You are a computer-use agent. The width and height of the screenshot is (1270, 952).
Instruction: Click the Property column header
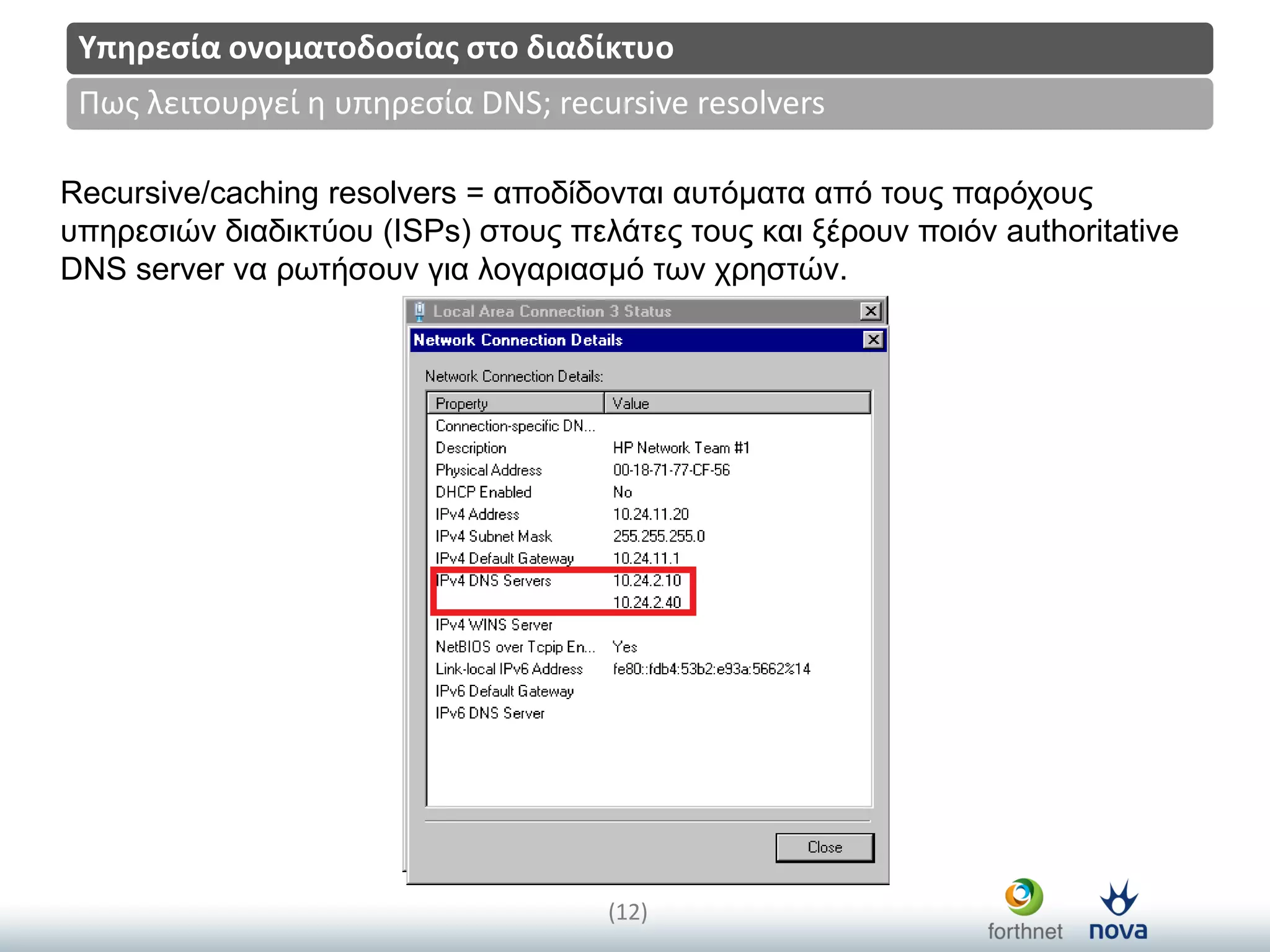click(515, 403)
